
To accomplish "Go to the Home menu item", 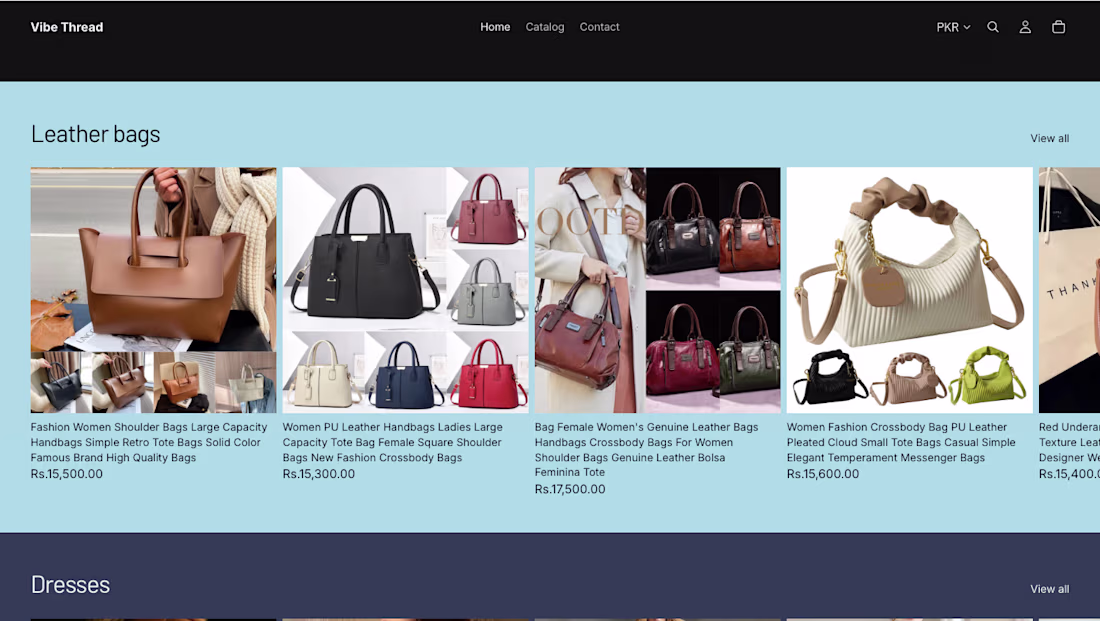I will tap(495, 27).
